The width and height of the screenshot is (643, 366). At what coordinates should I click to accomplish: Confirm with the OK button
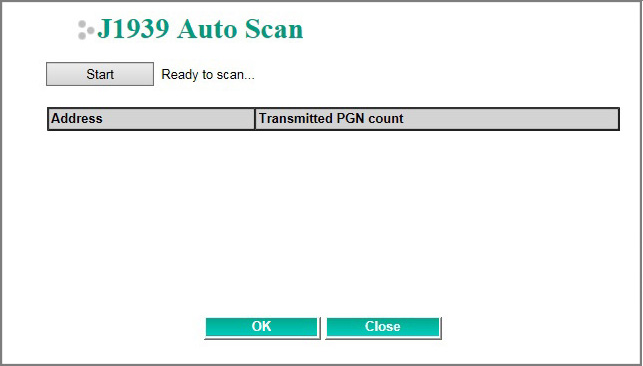(x=262, y=328)
